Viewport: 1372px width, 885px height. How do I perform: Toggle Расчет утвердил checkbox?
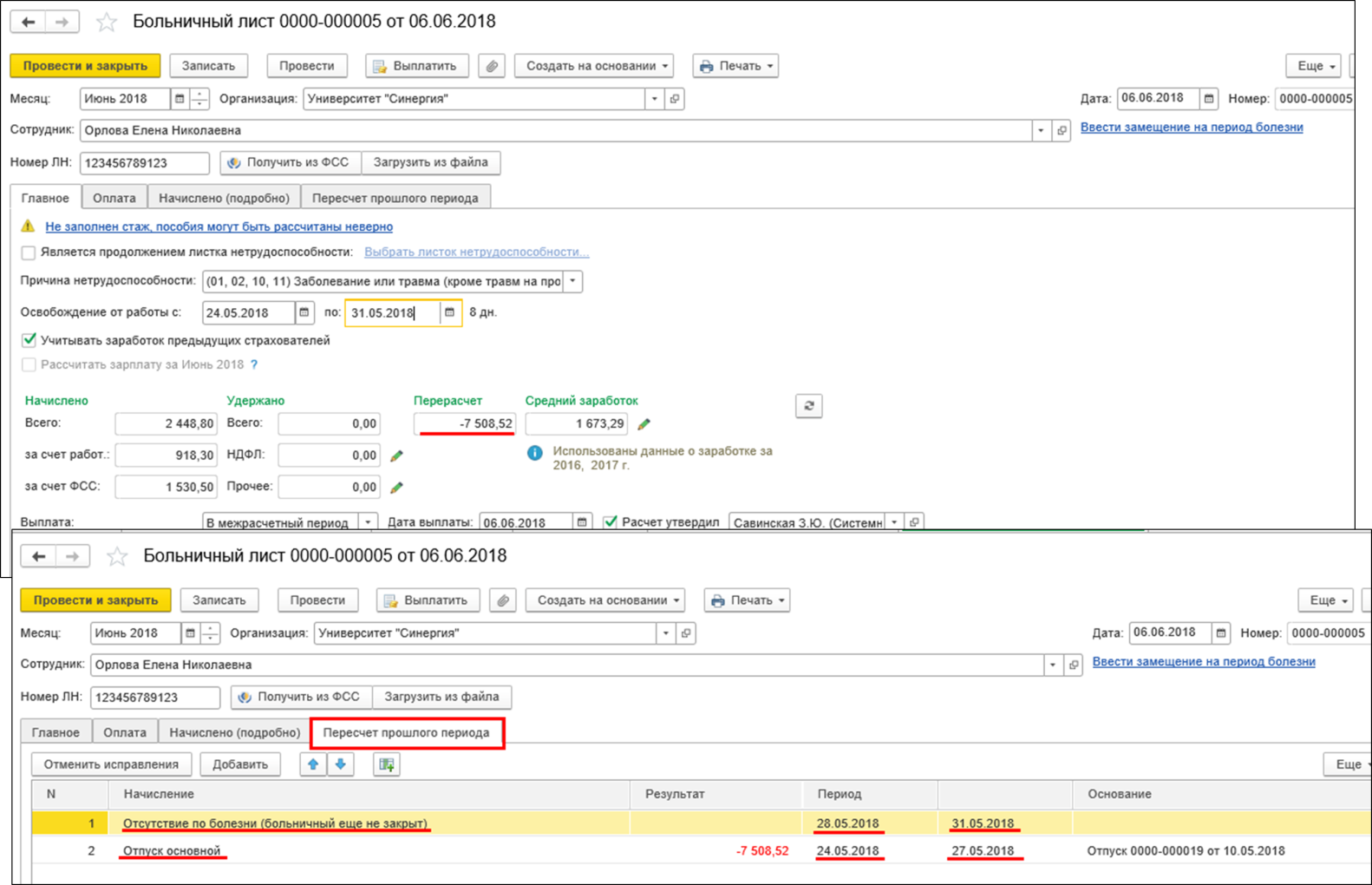611,521
